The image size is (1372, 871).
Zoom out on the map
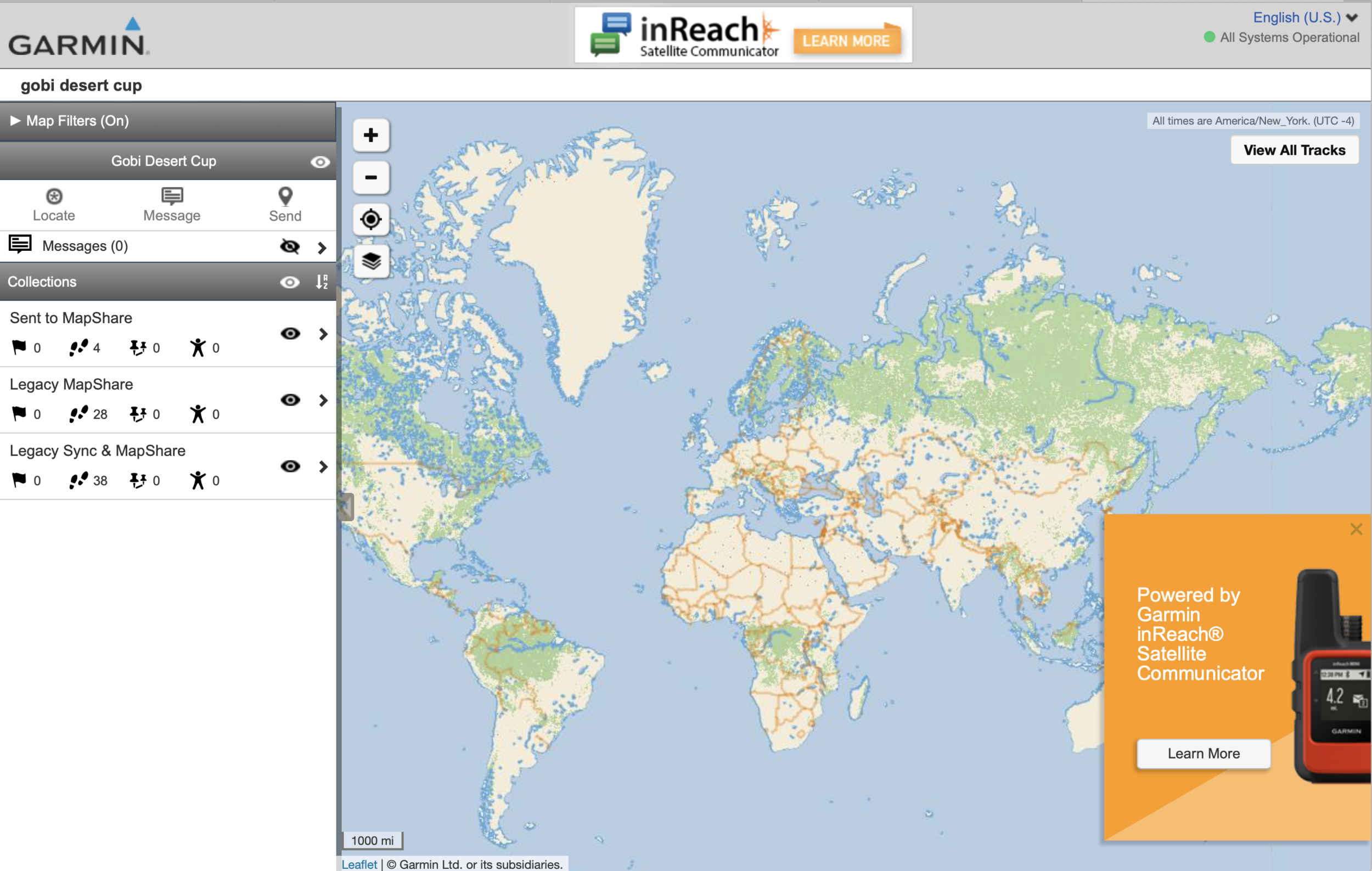(371, 177)
